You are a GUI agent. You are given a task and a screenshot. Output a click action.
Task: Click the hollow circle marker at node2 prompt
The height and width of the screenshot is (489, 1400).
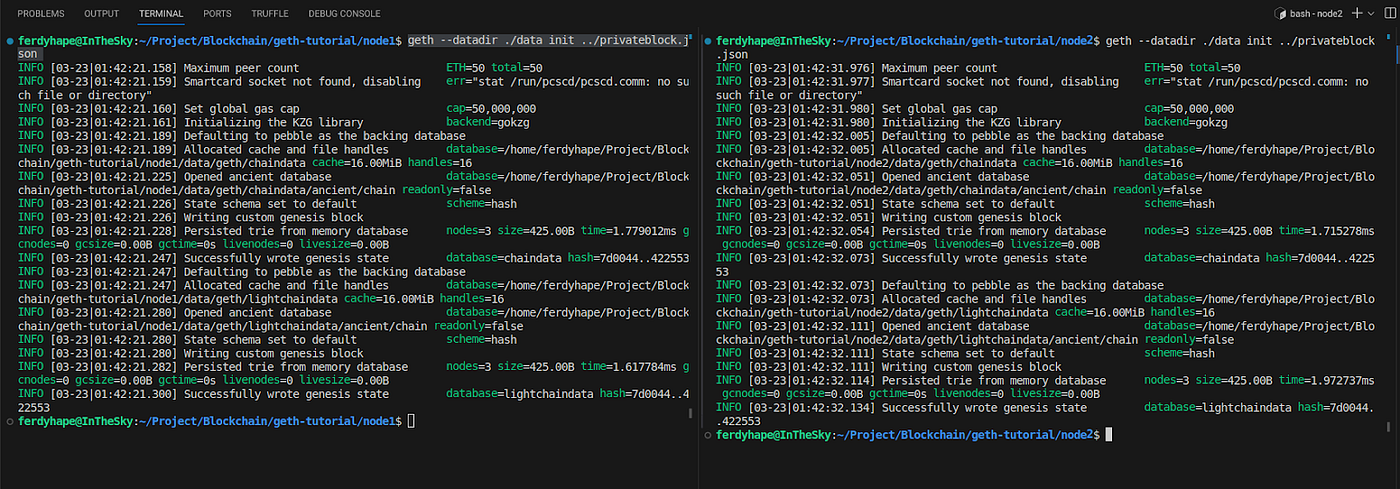click(x=707, y=436)
